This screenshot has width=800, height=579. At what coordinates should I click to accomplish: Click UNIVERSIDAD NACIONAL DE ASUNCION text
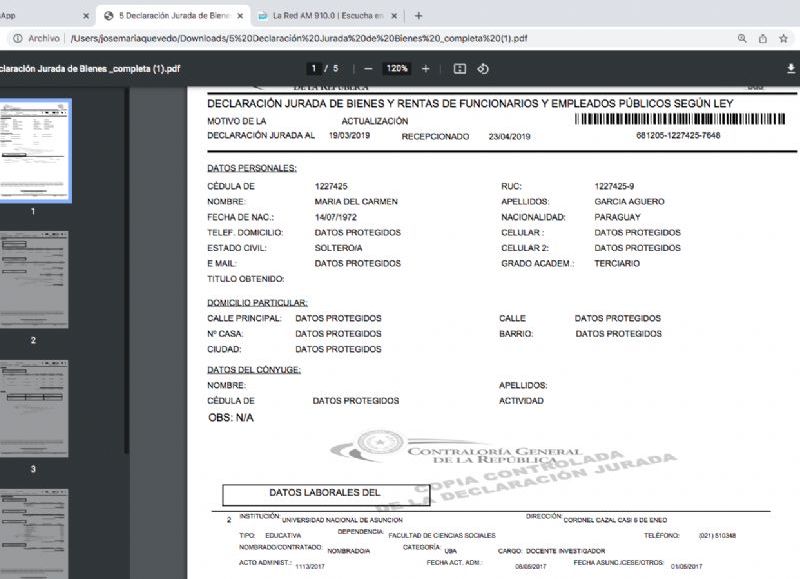click(x=342, y=520)
